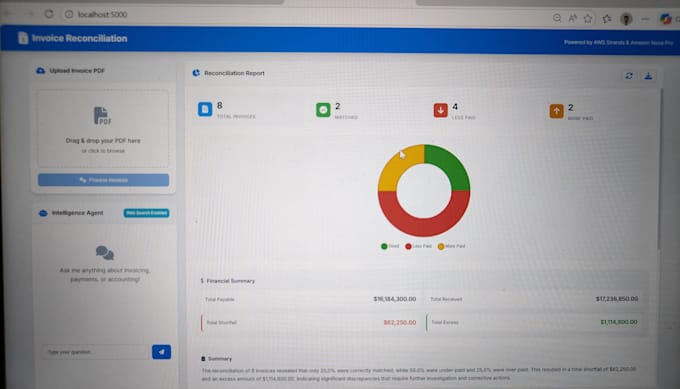Viewport: 680px width, 389px height.
Task: Click the orange More Paid up-arrow icon
Action: click(557, 111)
